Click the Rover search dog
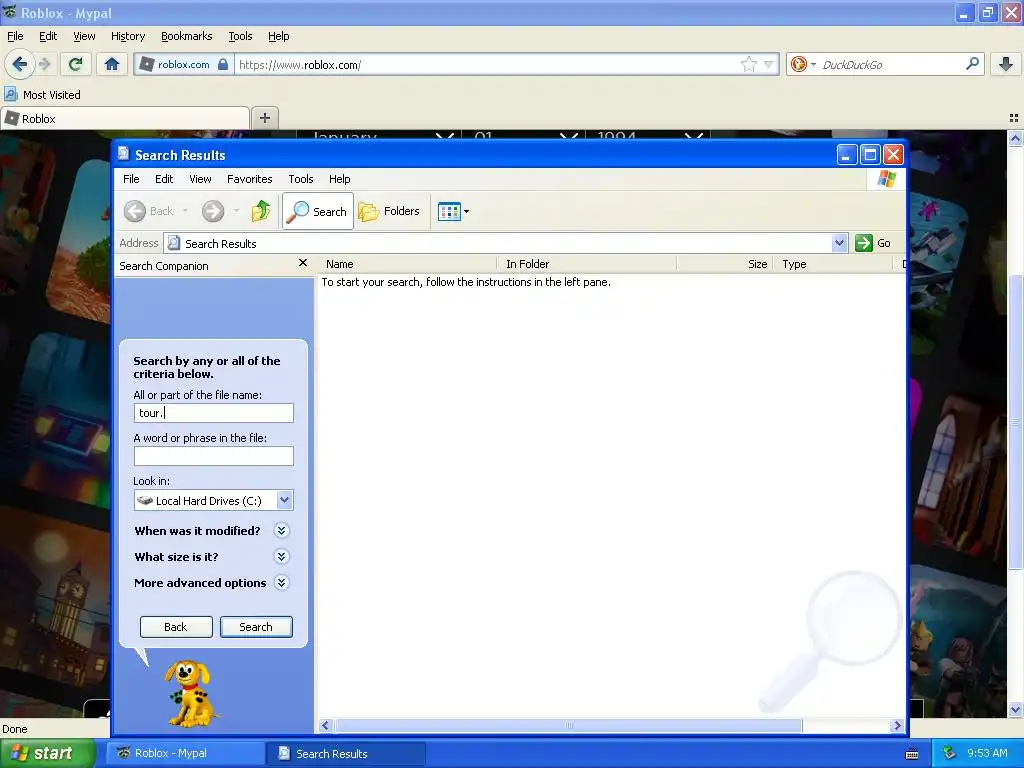 (x=190, y=694)
